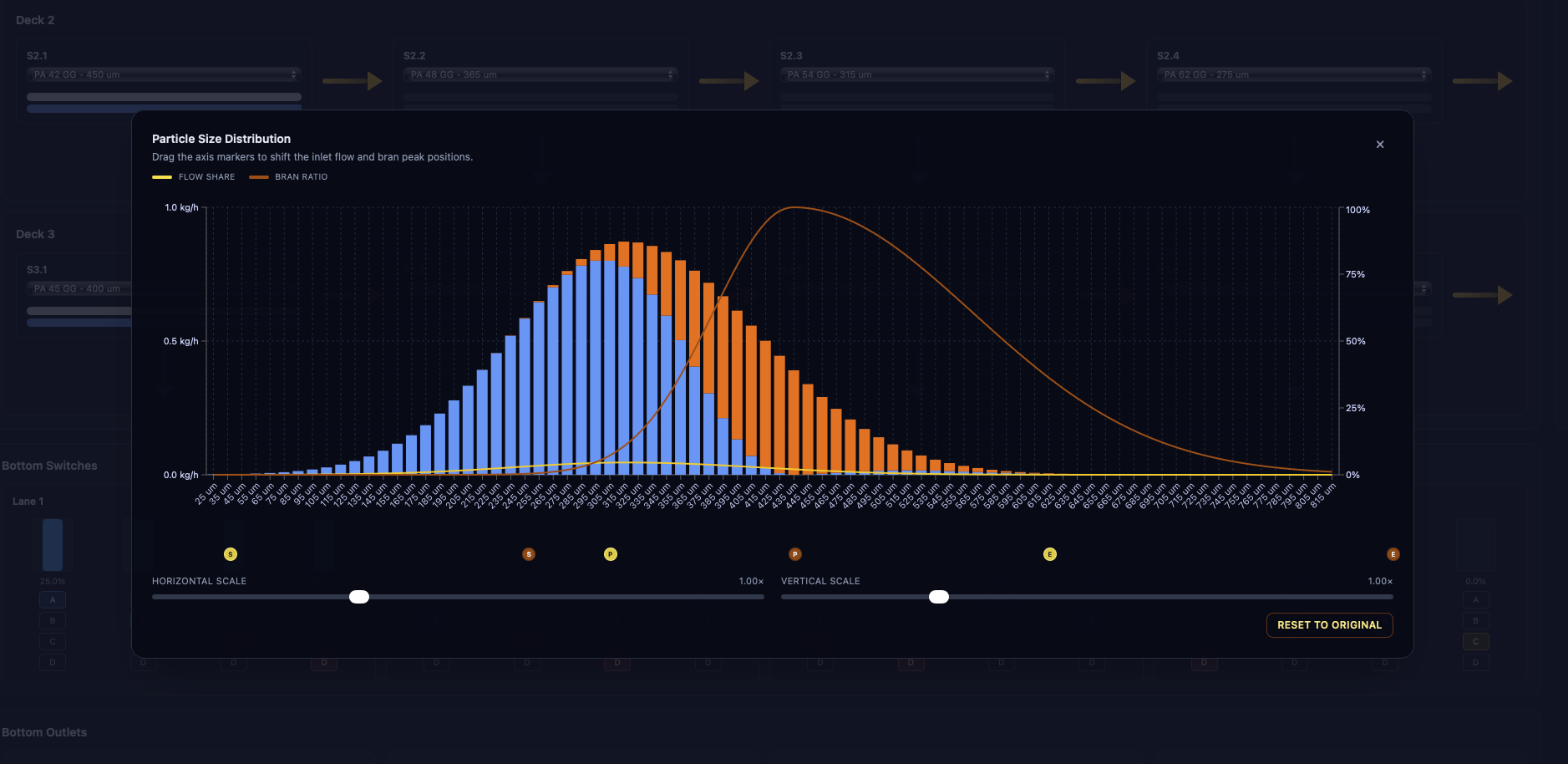Image resolution: width=1568 pixels, height=764 pixels.
Task: Close the Particle Size Distribution dialog
Action: [1380, 145]
